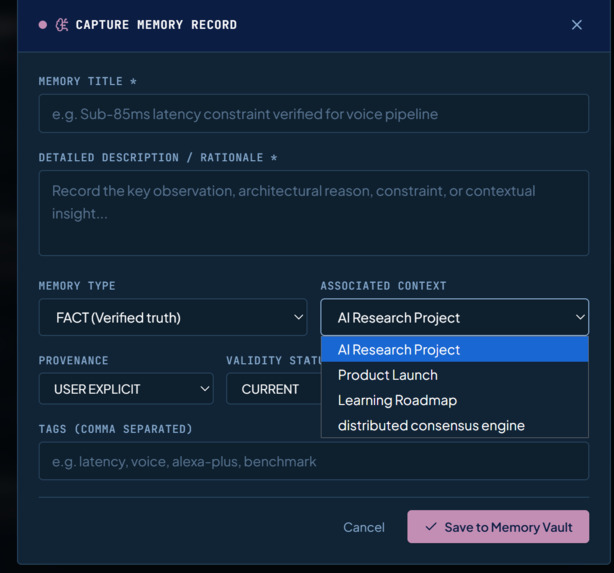Click the TAGS (COMMA SEPARATED) label
Image resolution: width=614 pixels, height=573 pixels.
point(116,429)
